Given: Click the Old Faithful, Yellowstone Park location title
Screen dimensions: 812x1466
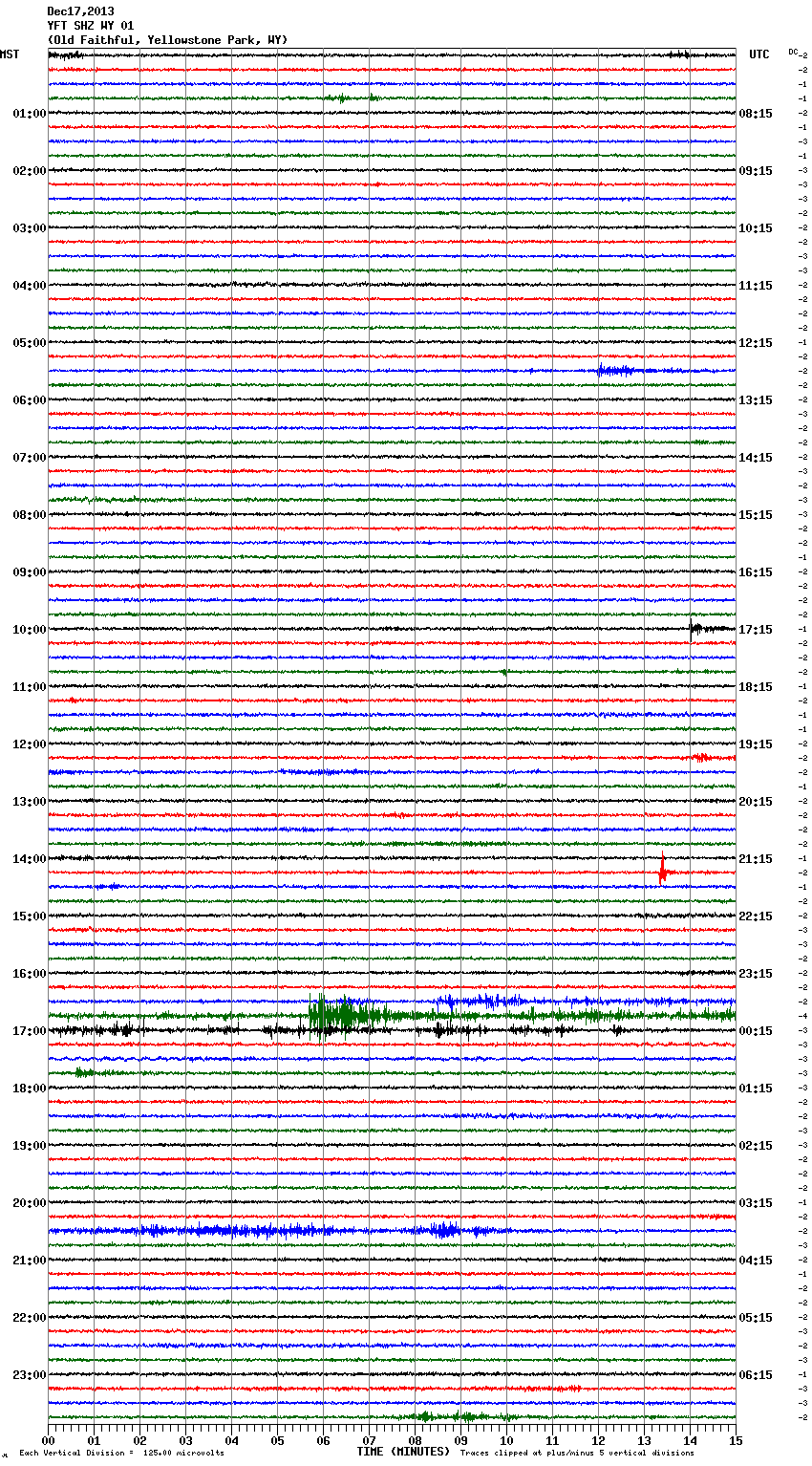Looking at the screenshot, I should tap(167, 40).
